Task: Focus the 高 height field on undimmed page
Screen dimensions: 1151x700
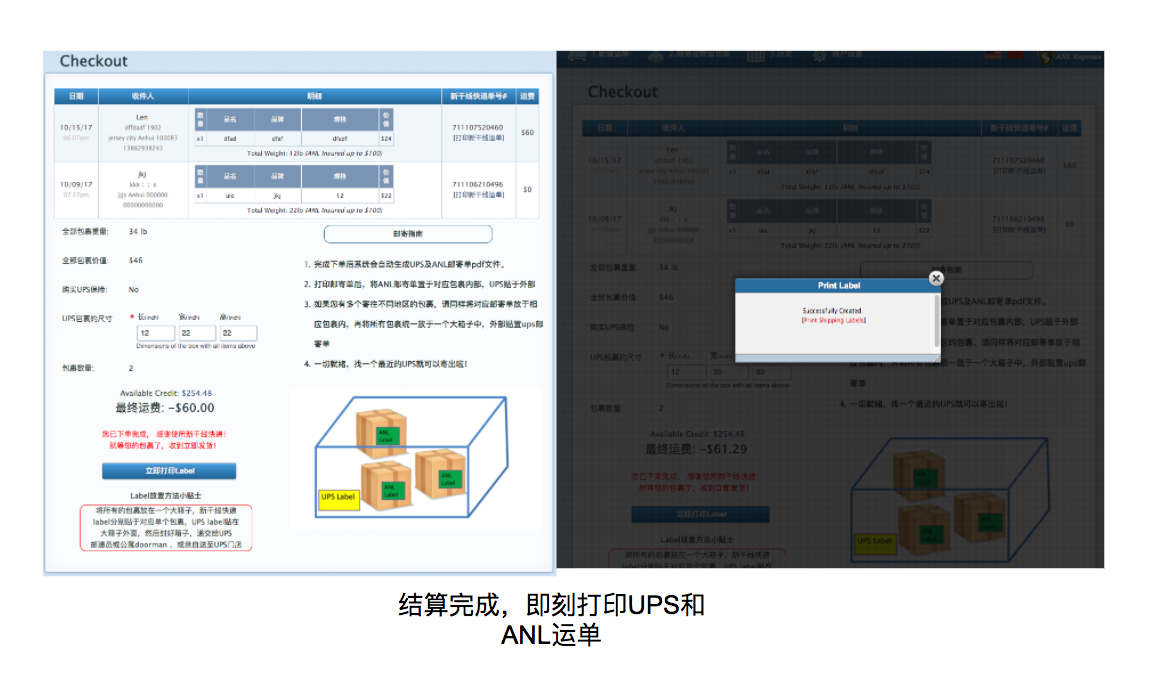Action: [237, 333]
